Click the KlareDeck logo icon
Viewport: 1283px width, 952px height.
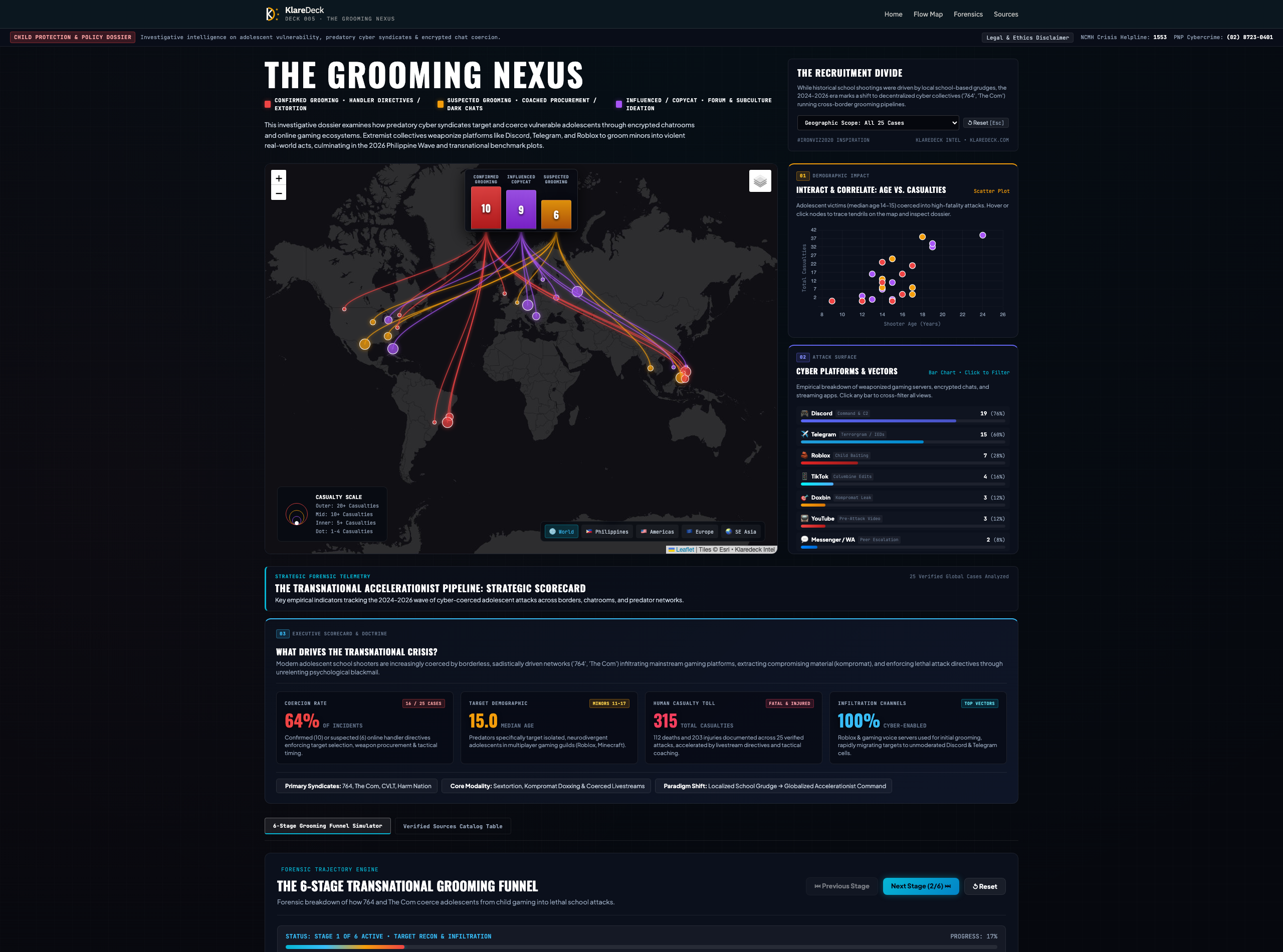(272, 14)
